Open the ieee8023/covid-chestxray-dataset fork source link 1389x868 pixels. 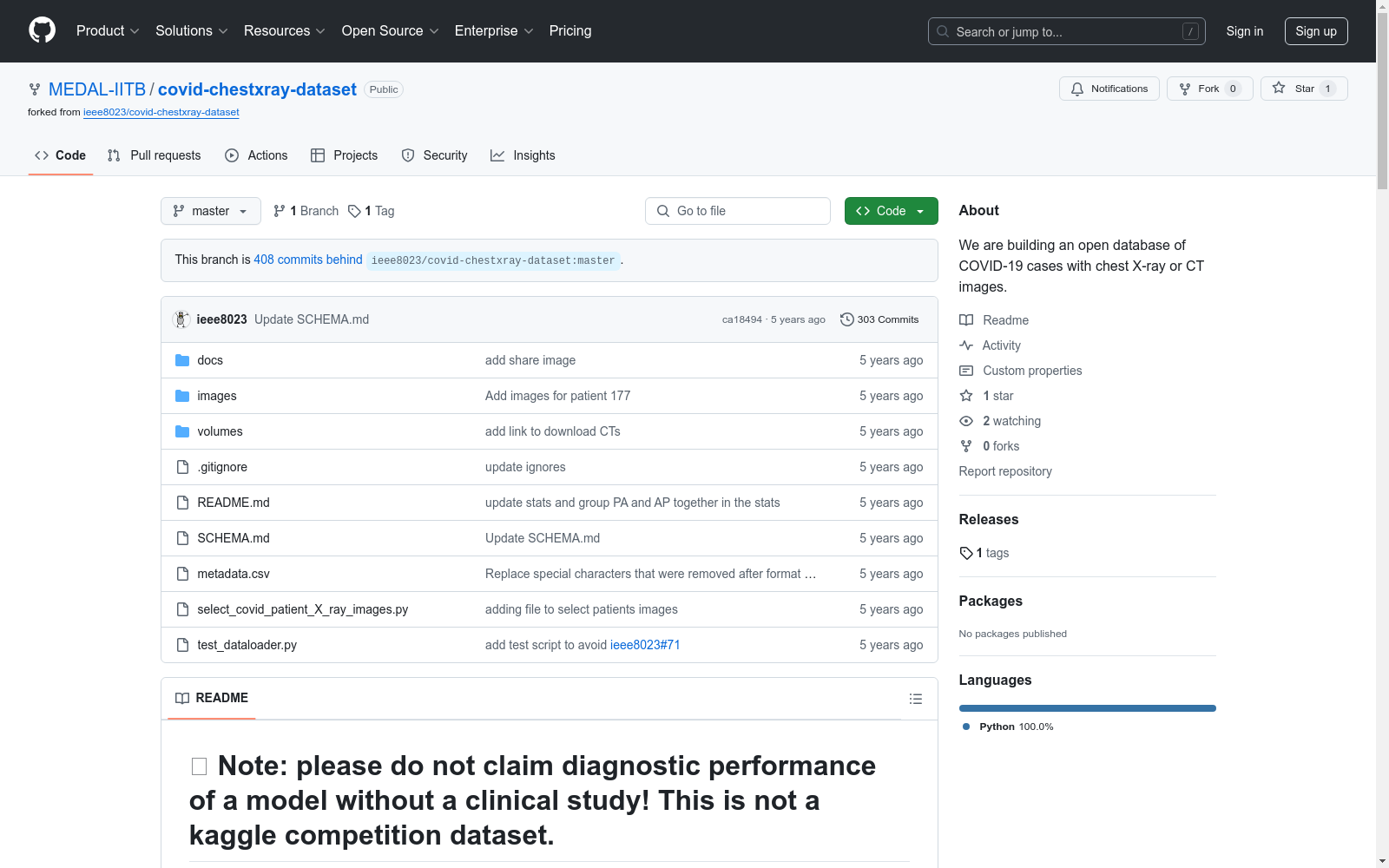(161, 112)
